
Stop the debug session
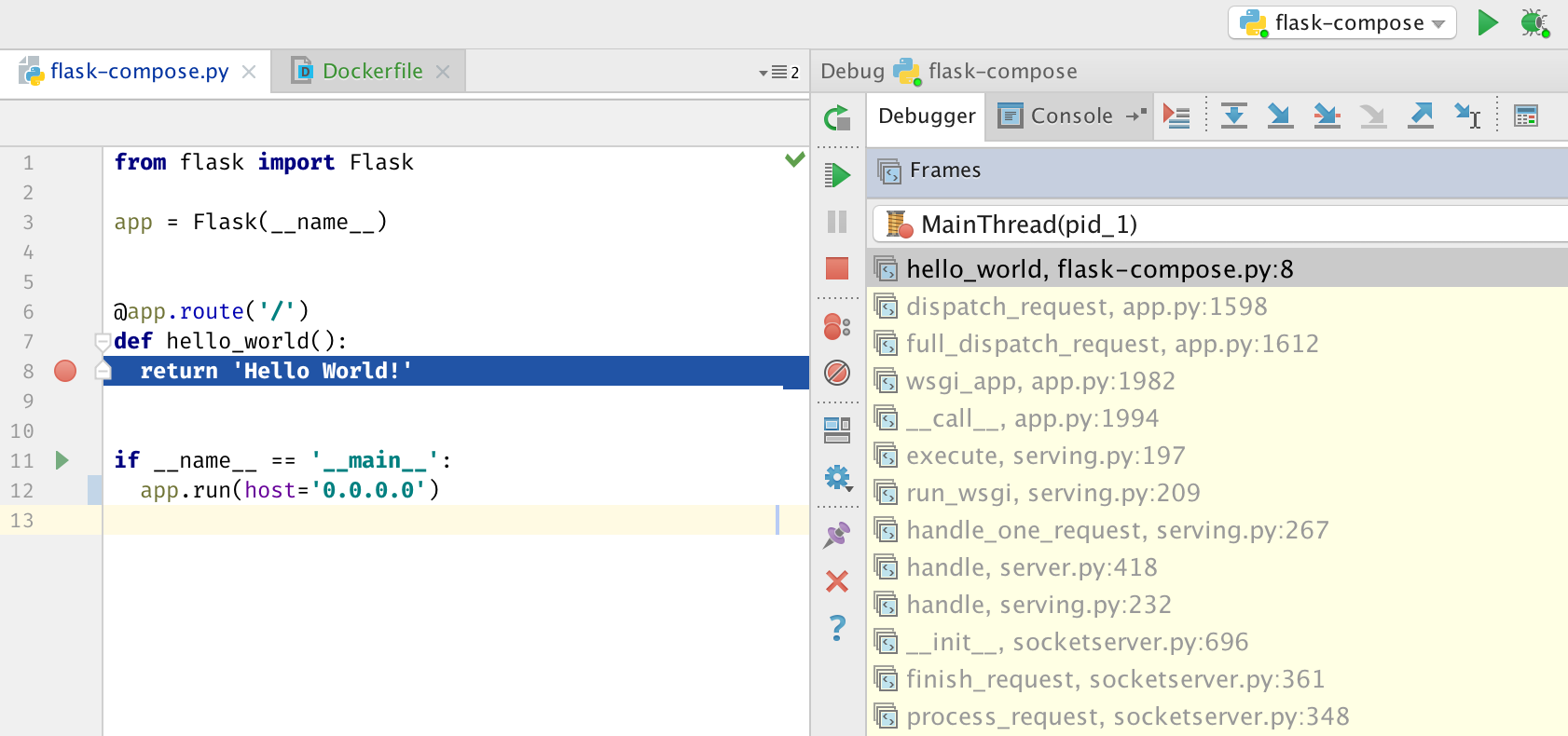coord(837,268)
